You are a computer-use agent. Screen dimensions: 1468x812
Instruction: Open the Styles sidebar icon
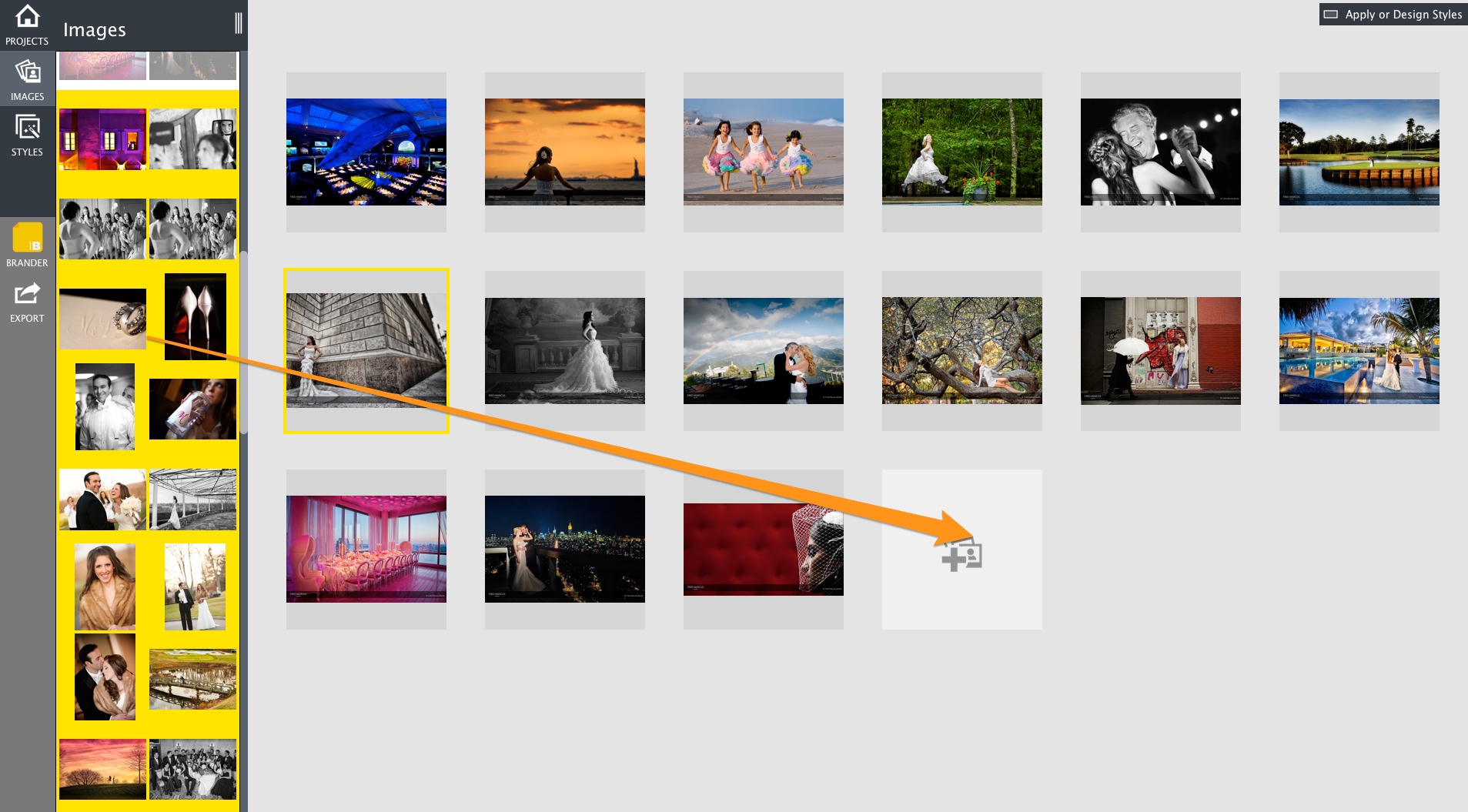click(x=27, y=135)
